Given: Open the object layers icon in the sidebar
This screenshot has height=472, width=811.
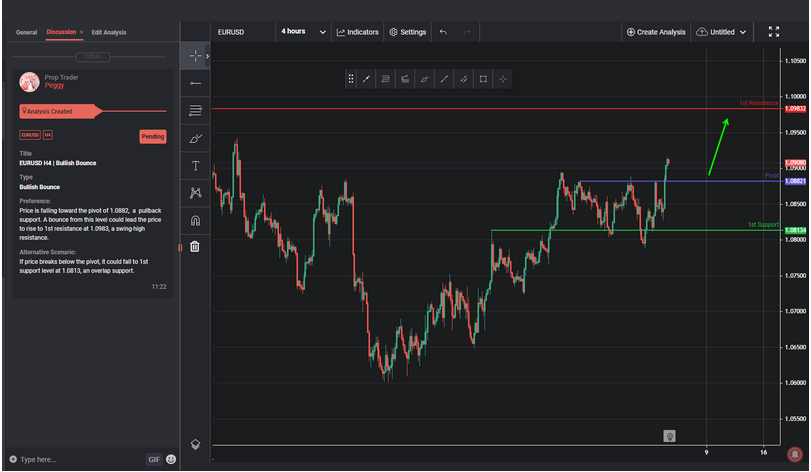Looking at the screenshot, I should tap(195, 444).
